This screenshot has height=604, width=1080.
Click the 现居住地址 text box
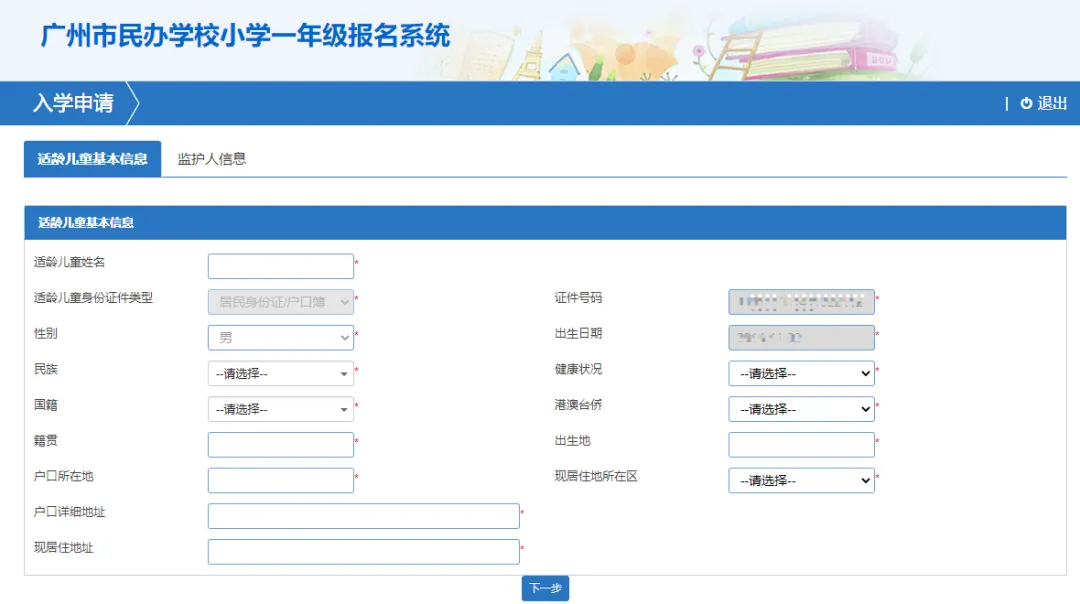point(362,551)
